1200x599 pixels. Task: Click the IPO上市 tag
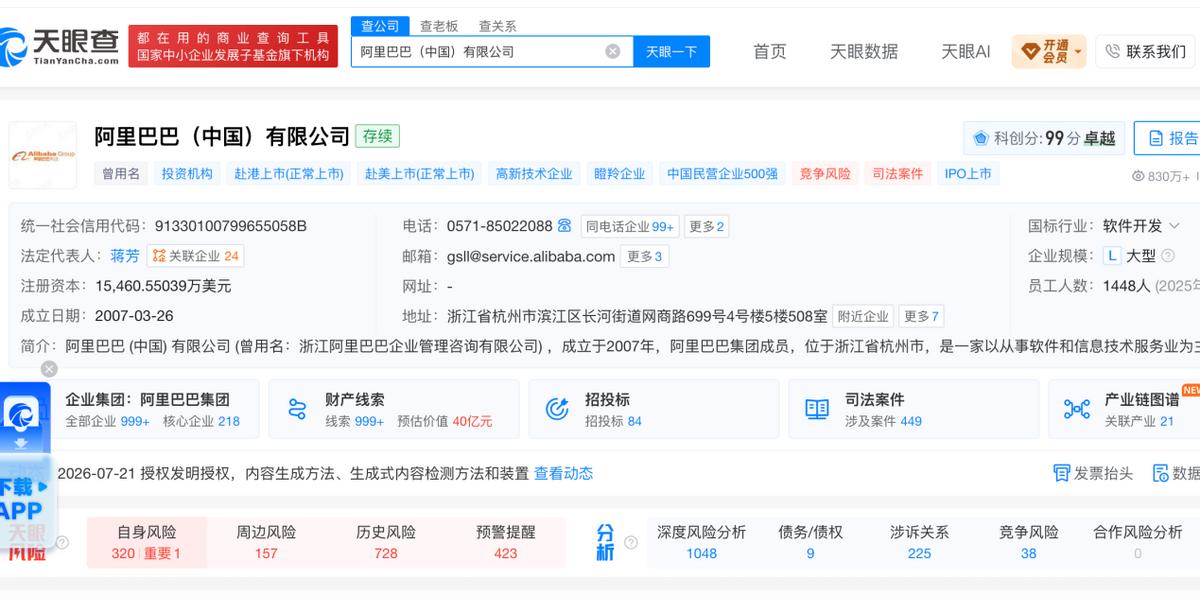(x=968, y=174)
